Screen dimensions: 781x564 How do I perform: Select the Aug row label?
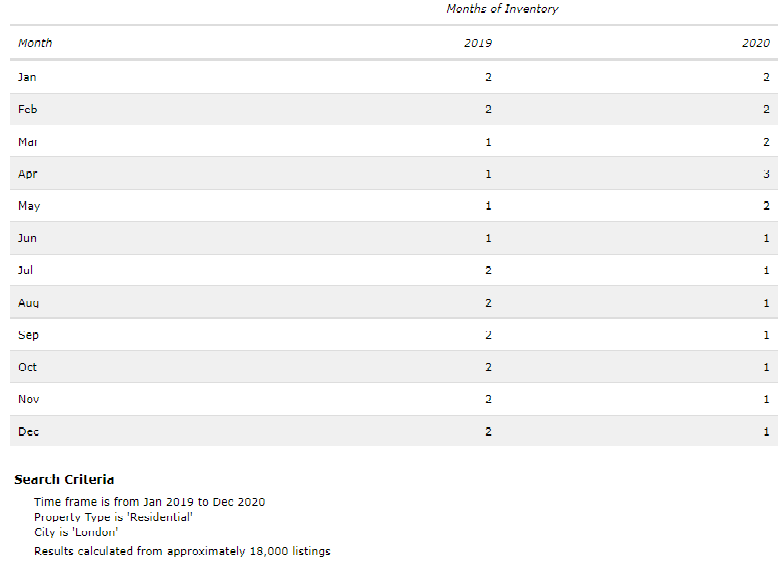tap(28, 303)
